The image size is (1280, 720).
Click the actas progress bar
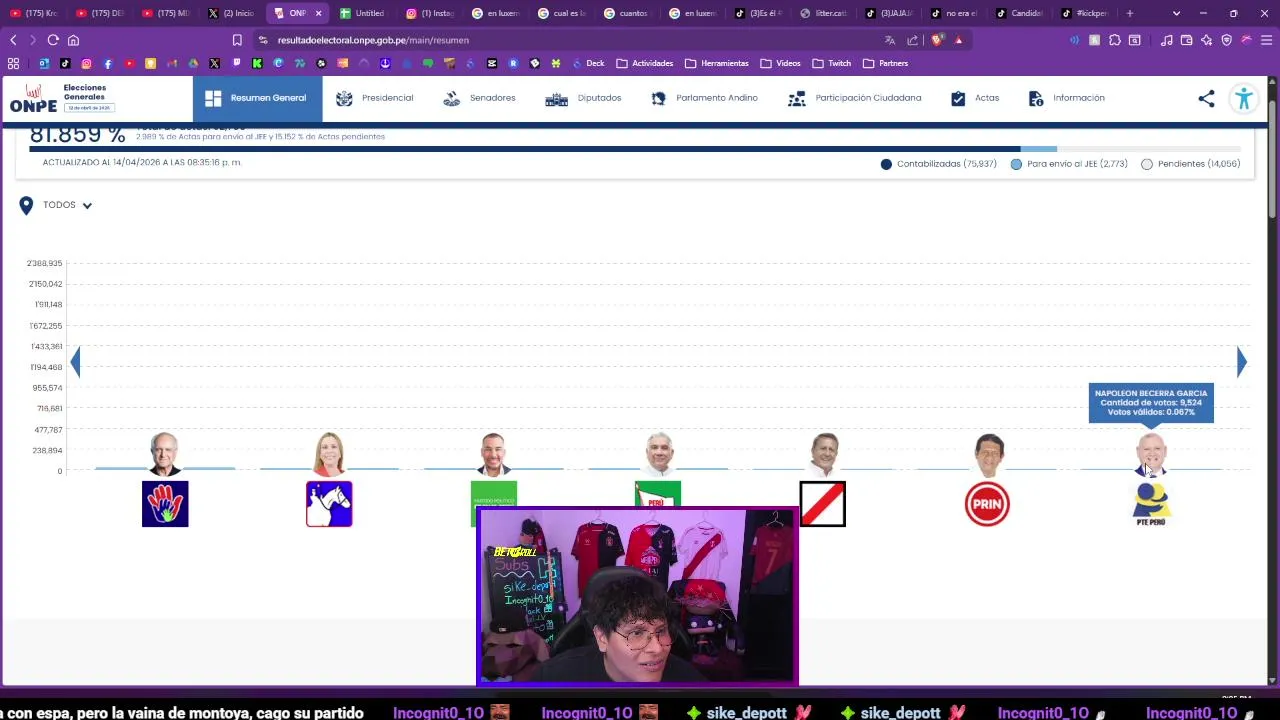pos(634,149)
